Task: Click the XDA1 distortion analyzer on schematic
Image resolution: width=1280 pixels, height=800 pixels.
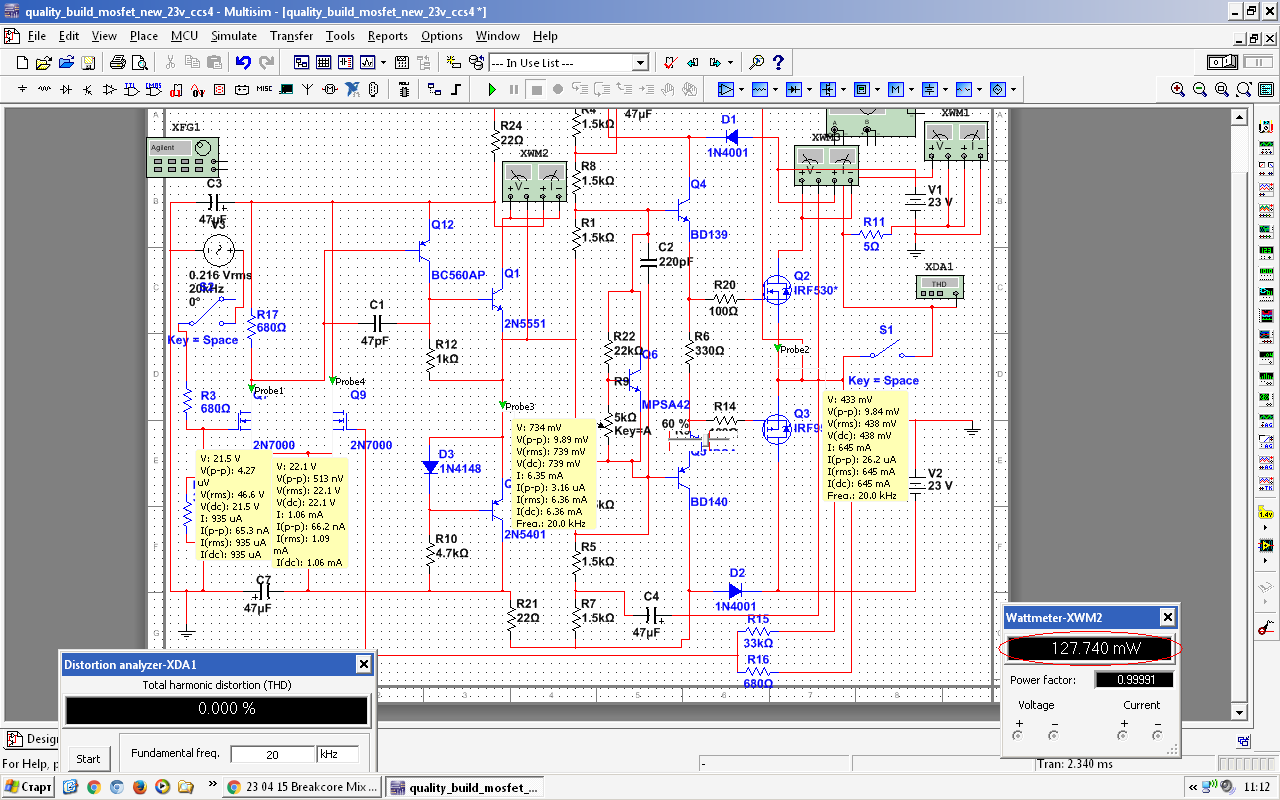Action: [x=940, y=288]
